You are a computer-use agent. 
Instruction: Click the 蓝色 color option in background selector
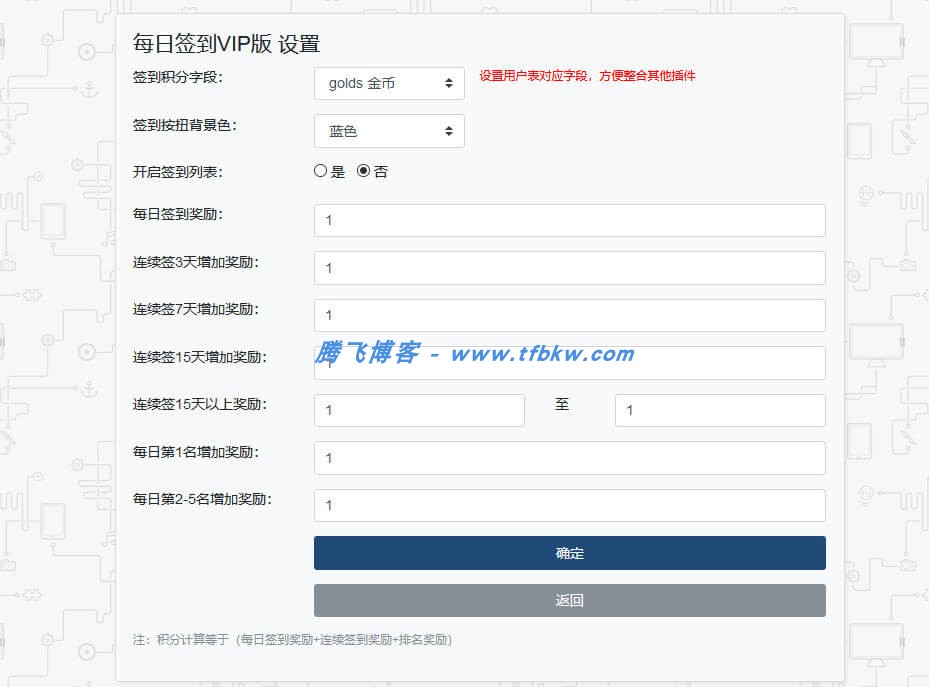[345, 131]
